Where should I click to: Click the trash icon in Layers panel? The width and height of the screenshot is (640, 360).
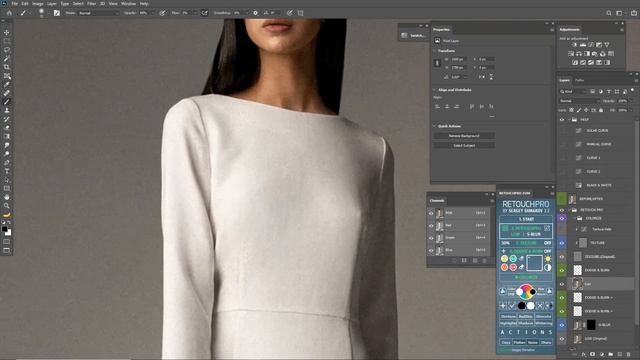(629, 354)
